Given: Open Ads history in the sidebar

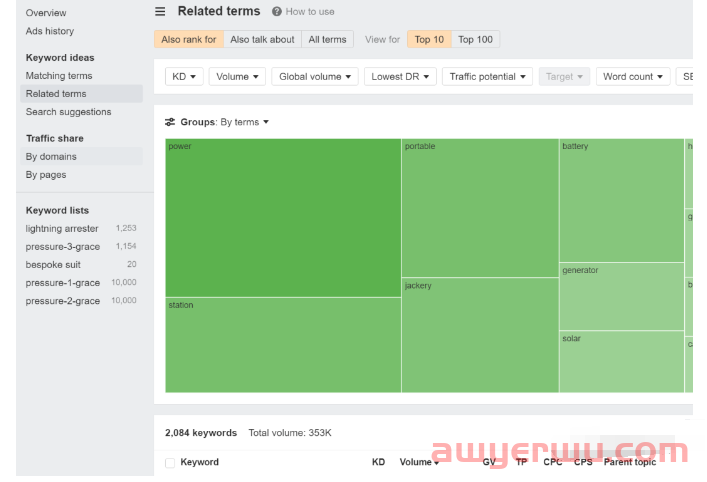Looking at the screenshot, I should coord(50,31).
